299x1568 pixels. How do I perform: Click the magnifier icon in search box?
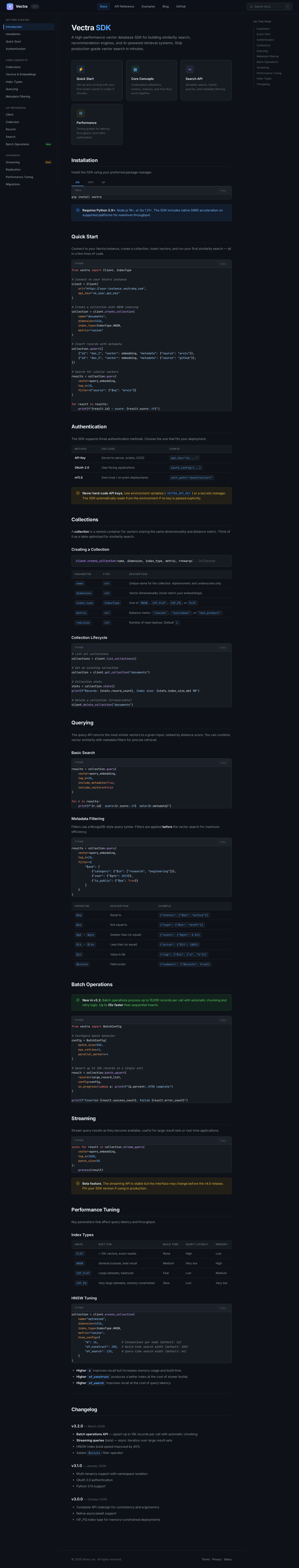pos(251,7)
